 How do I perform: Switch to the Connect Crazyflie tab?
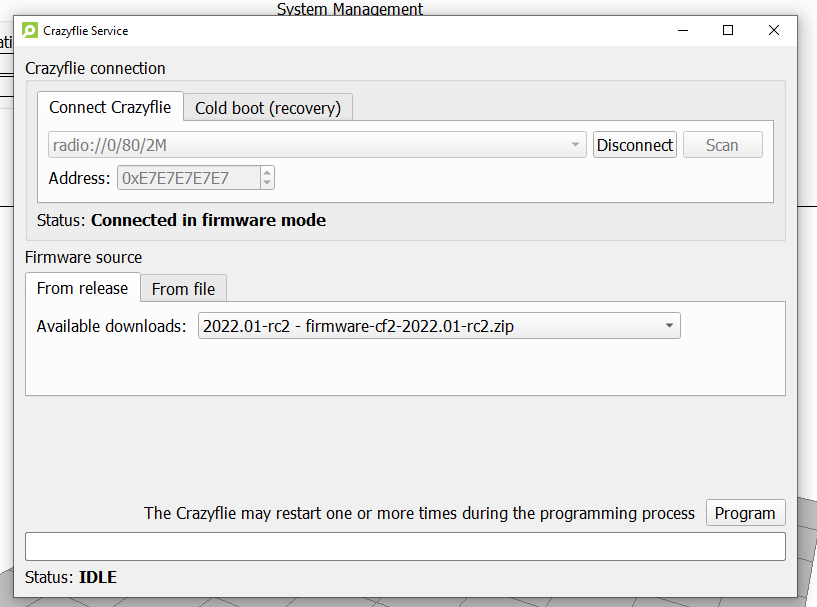110,107
